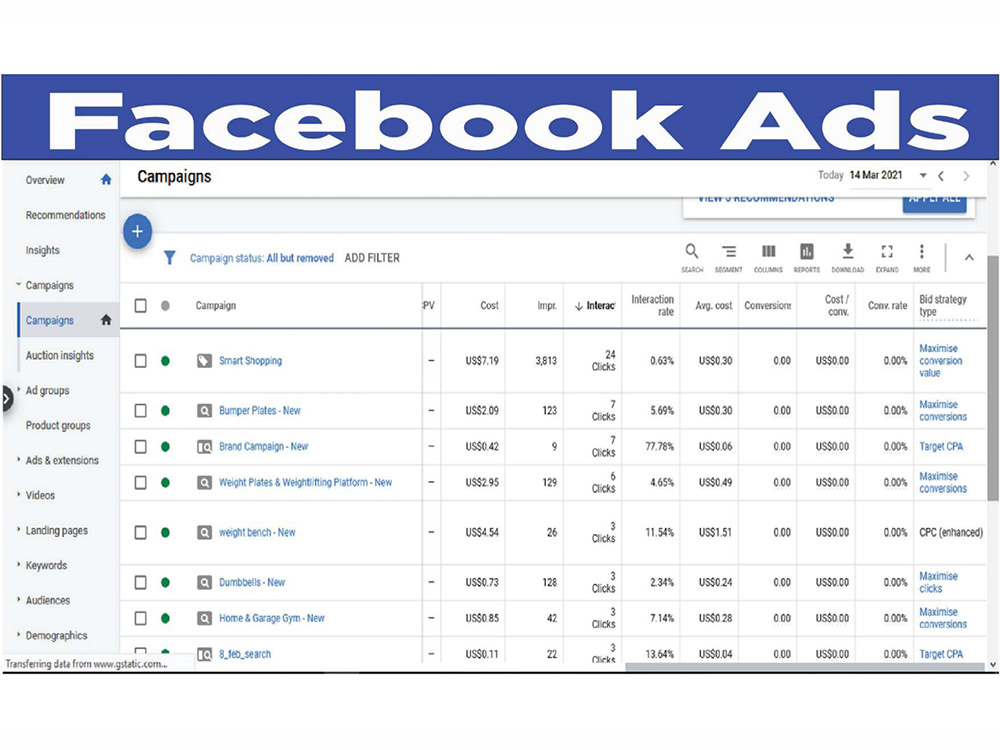The width and height of the screenshot is (1000, 750).
Task: Tick the checkbox for Brand Campaign - New
Action: (140, 447)
